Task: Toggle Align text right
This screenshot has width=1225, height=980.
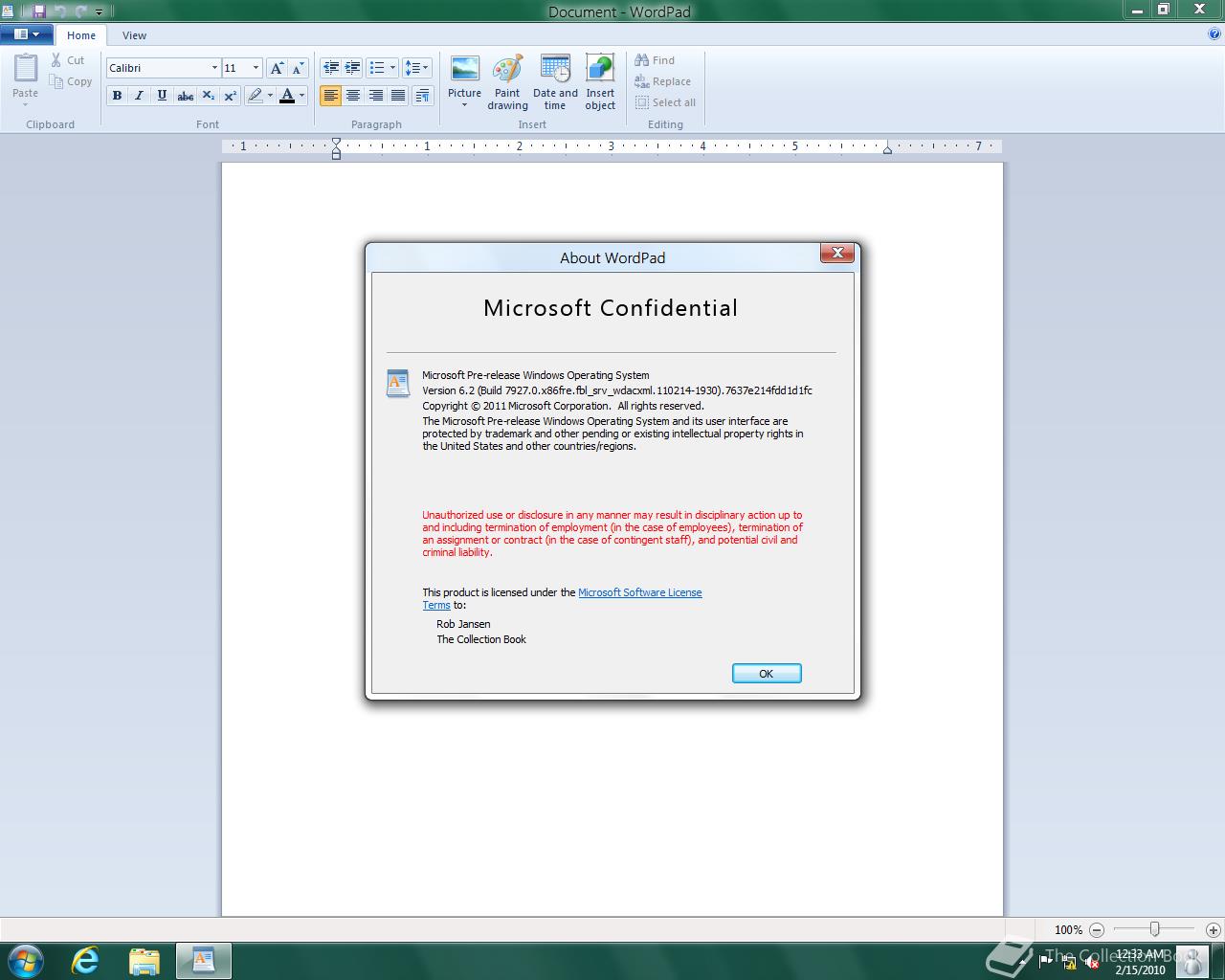Action: click(375, 95)
